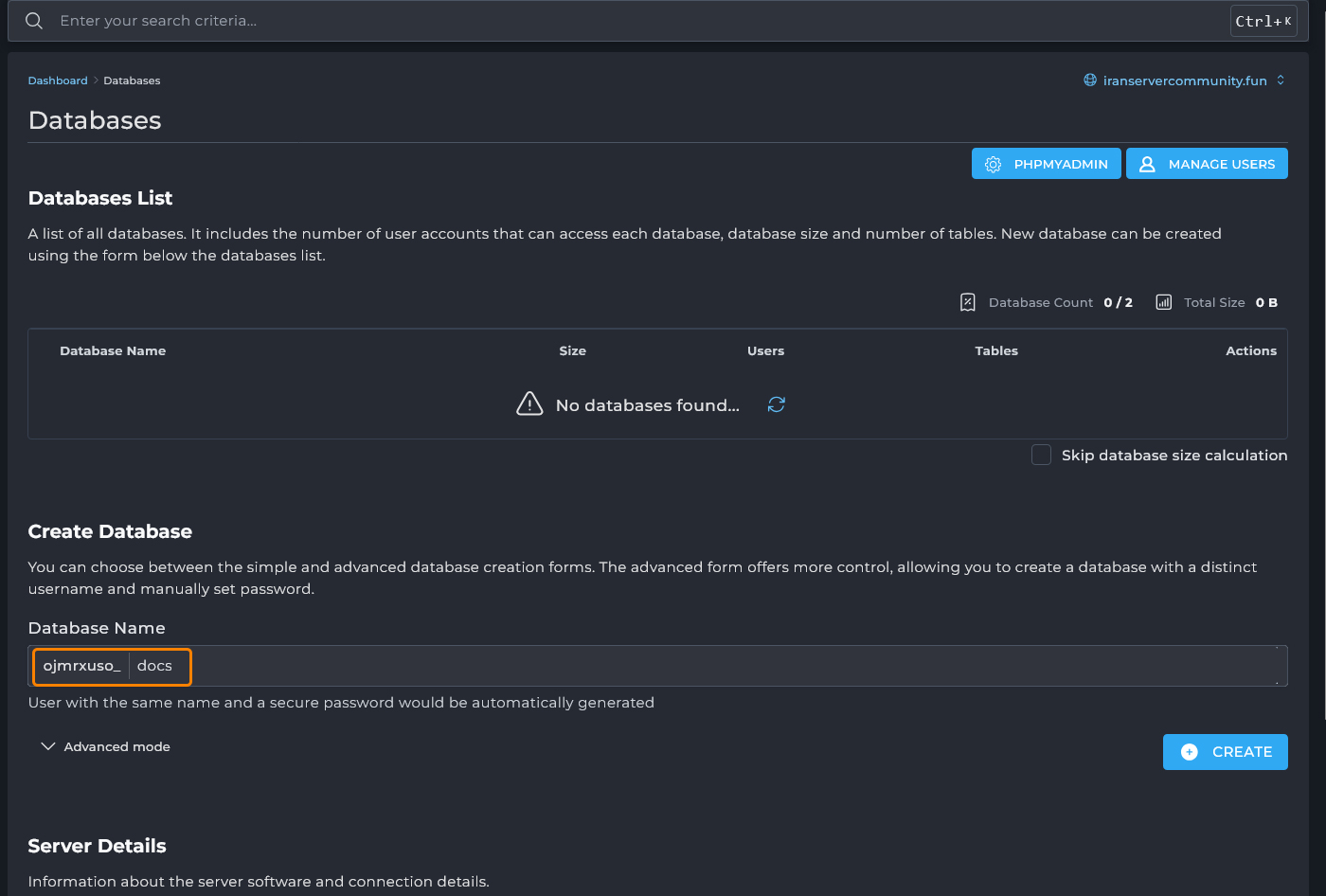Sort by the Database Name column header
The height and width of the screenshot is (896, 1326).
tap(113, 350)
